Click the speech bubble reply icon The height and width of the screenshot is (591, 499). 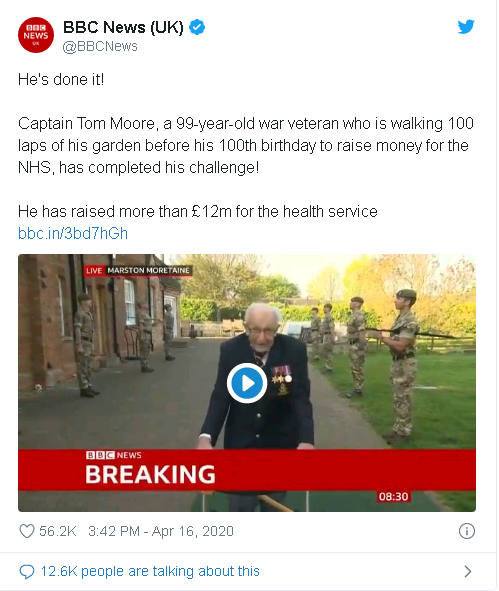(x=27, y=572)
